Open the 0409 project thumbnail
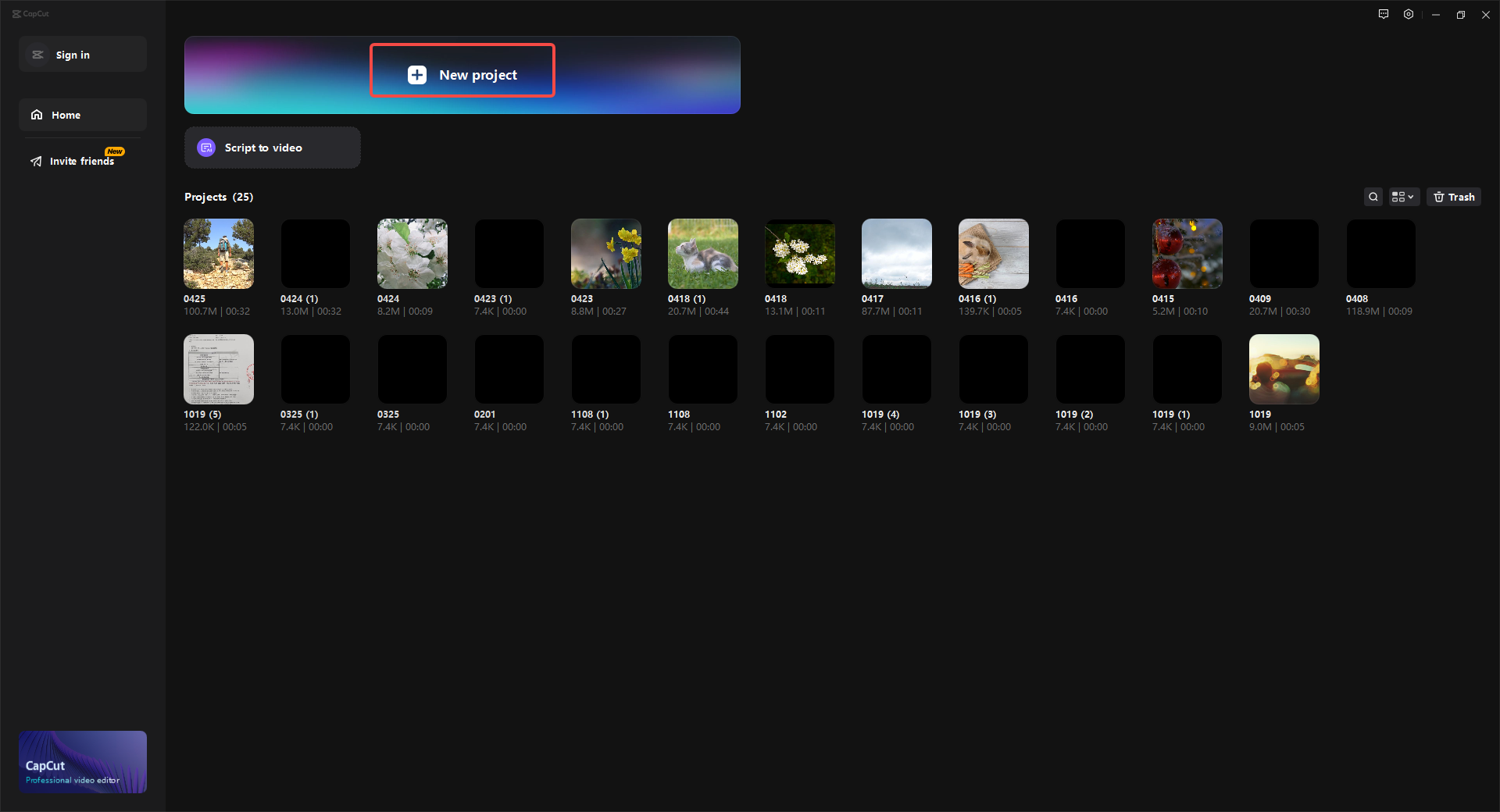This screenshot has height=812, width=1500. pyautogui.click(x=1284, y=254)
